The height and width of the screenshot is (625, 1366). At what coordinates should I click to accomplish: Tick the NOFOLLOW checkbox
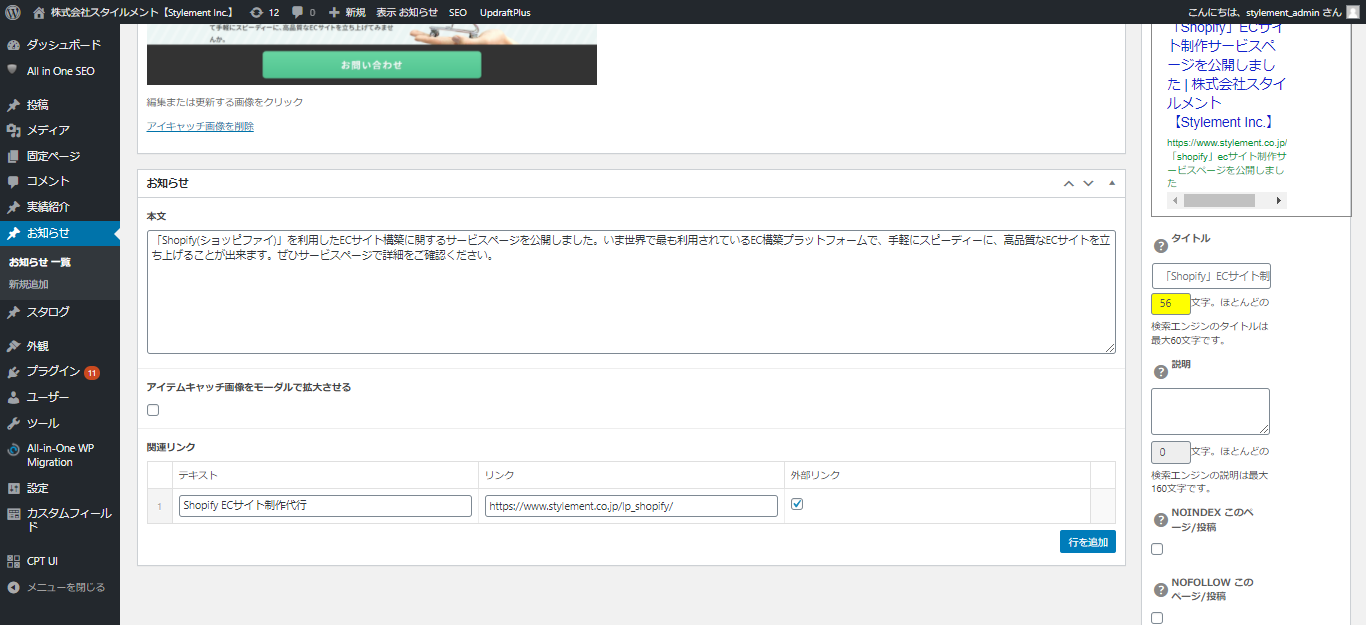[1157, 618]
